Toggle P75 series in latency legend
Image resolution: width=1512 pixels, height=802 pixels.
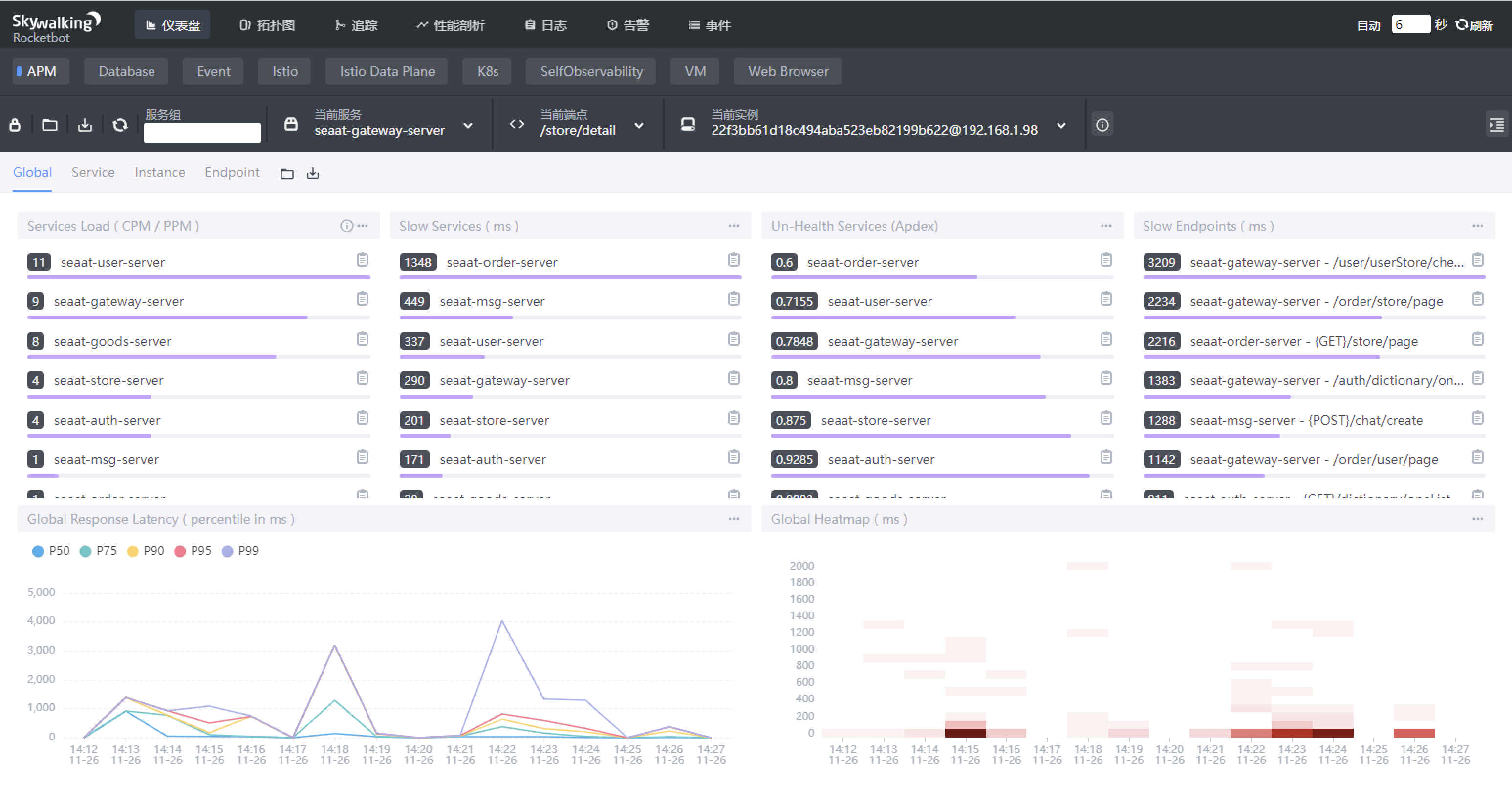point(98,551)
